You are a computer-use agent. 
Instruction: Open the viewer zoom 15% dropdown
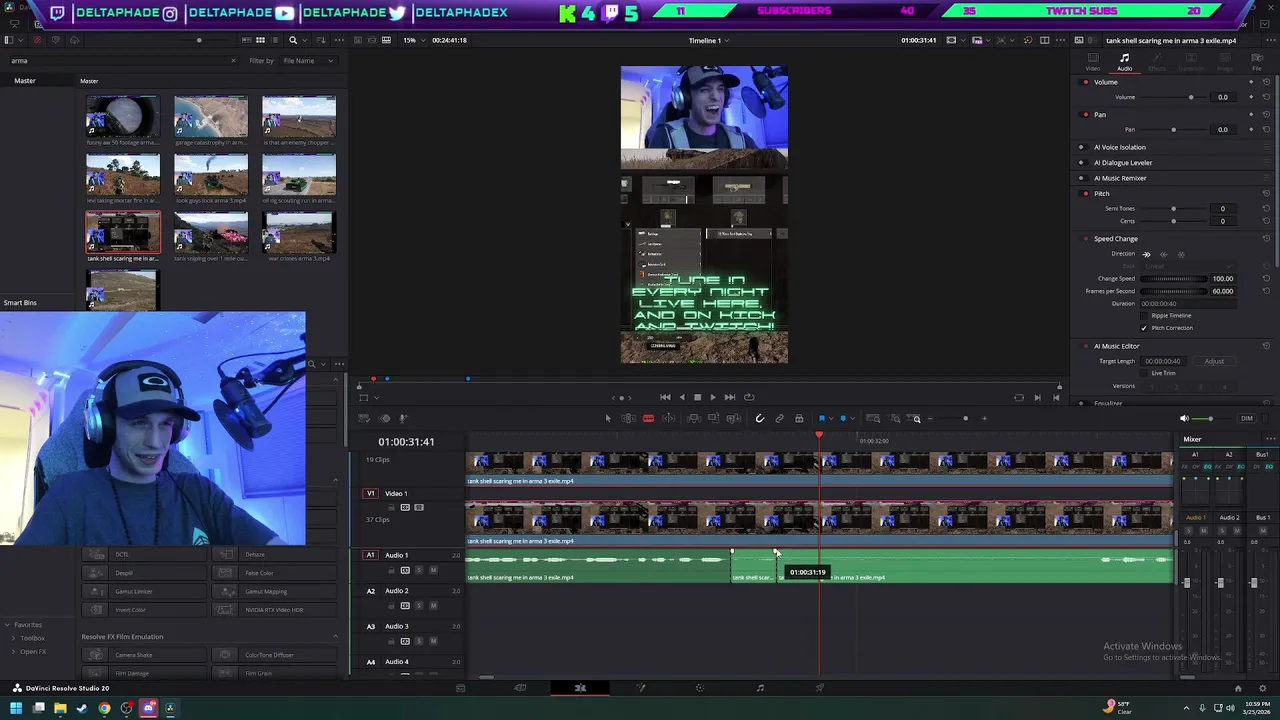click(x=412, y=40)
